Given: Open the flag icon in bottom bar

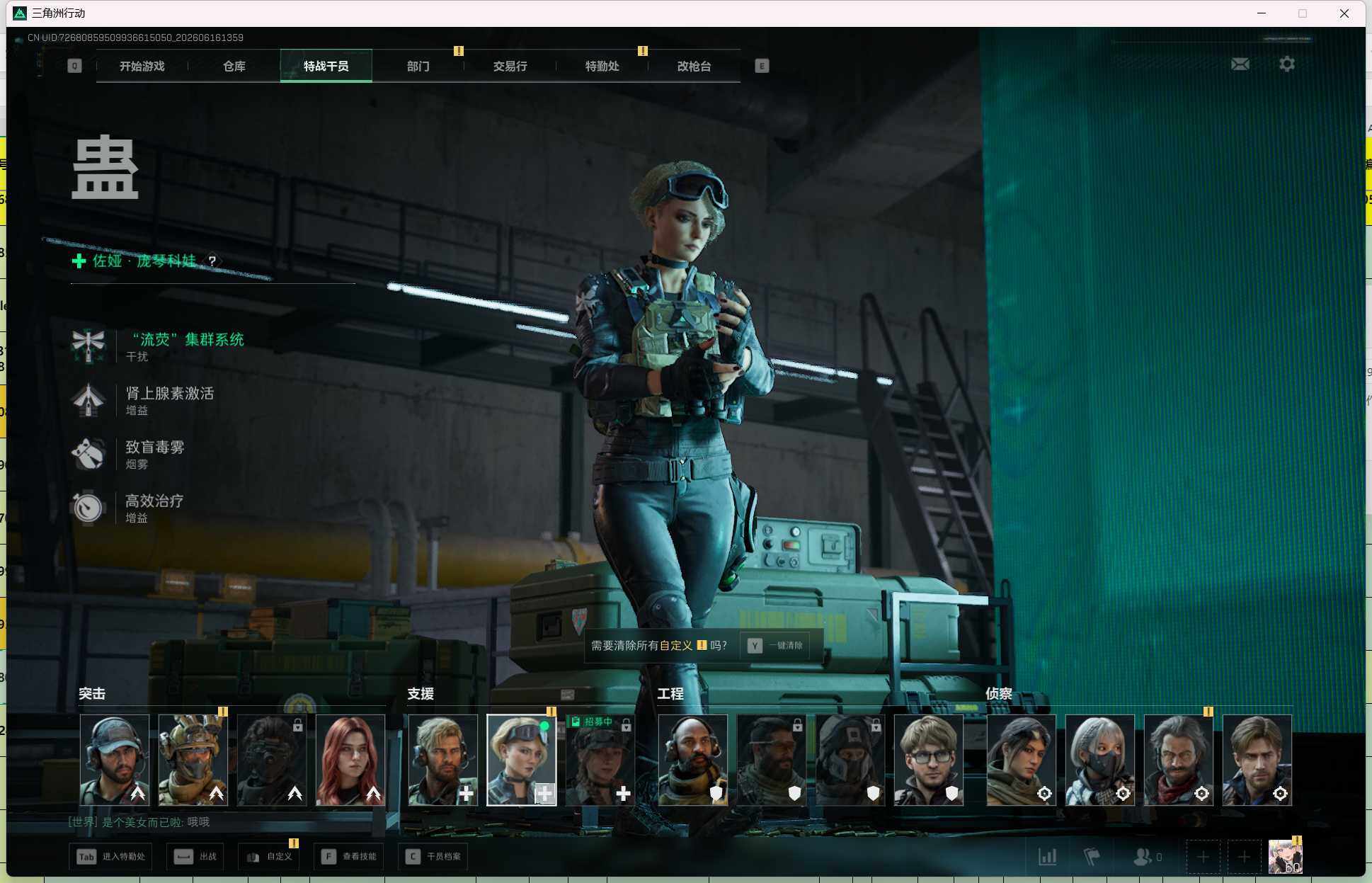Looking at the screenshot, I should (x=1092, y=857).
